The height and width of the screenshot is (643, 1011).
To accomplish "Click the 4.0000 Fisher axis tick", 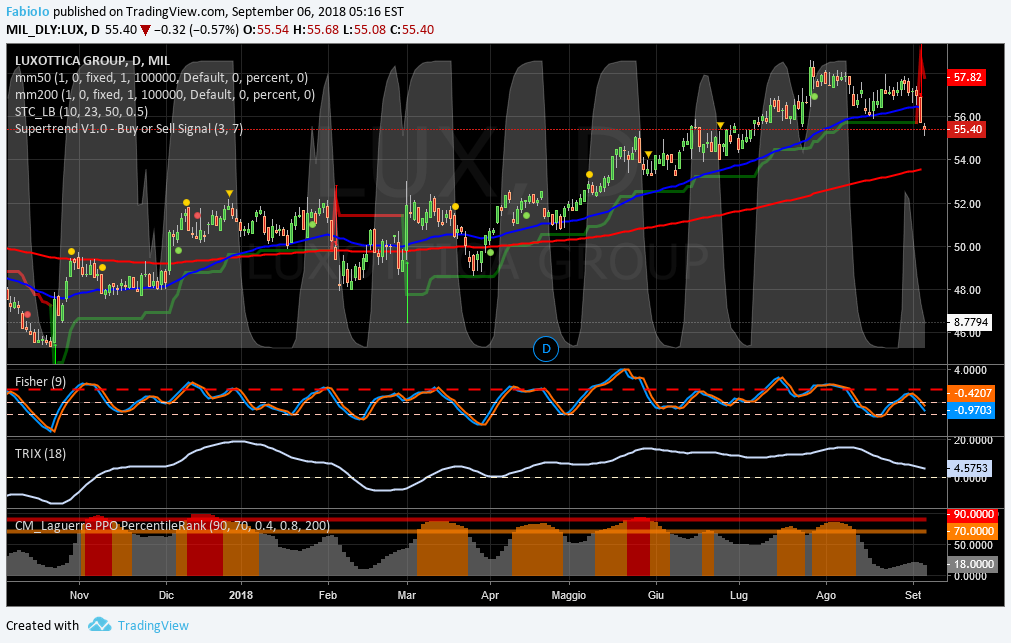I will click(970, 370).
